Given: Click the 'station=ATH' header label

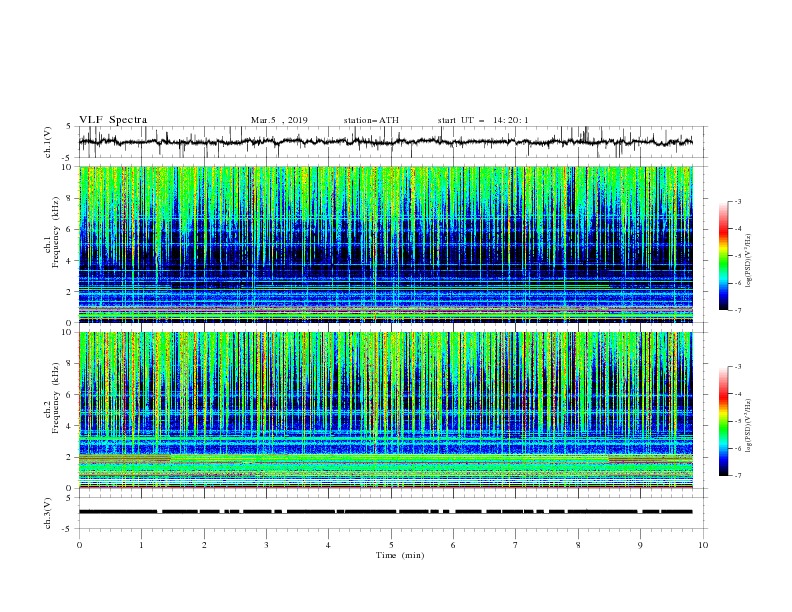Looking at the screenshot, I should (371, 120).
